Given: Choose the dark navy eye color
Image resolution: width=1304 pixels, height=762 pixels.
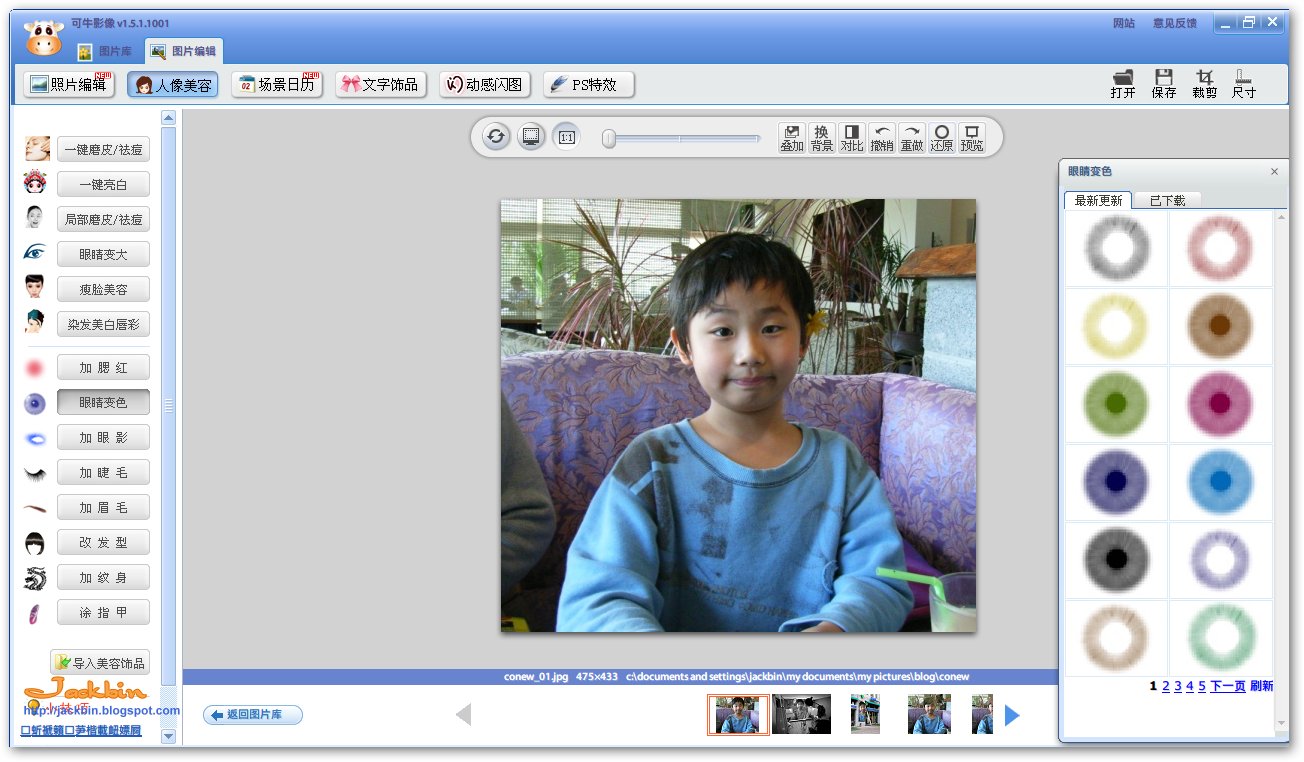Looking at the screenshot, I should pyautogui.click(x=1117, y=482).
